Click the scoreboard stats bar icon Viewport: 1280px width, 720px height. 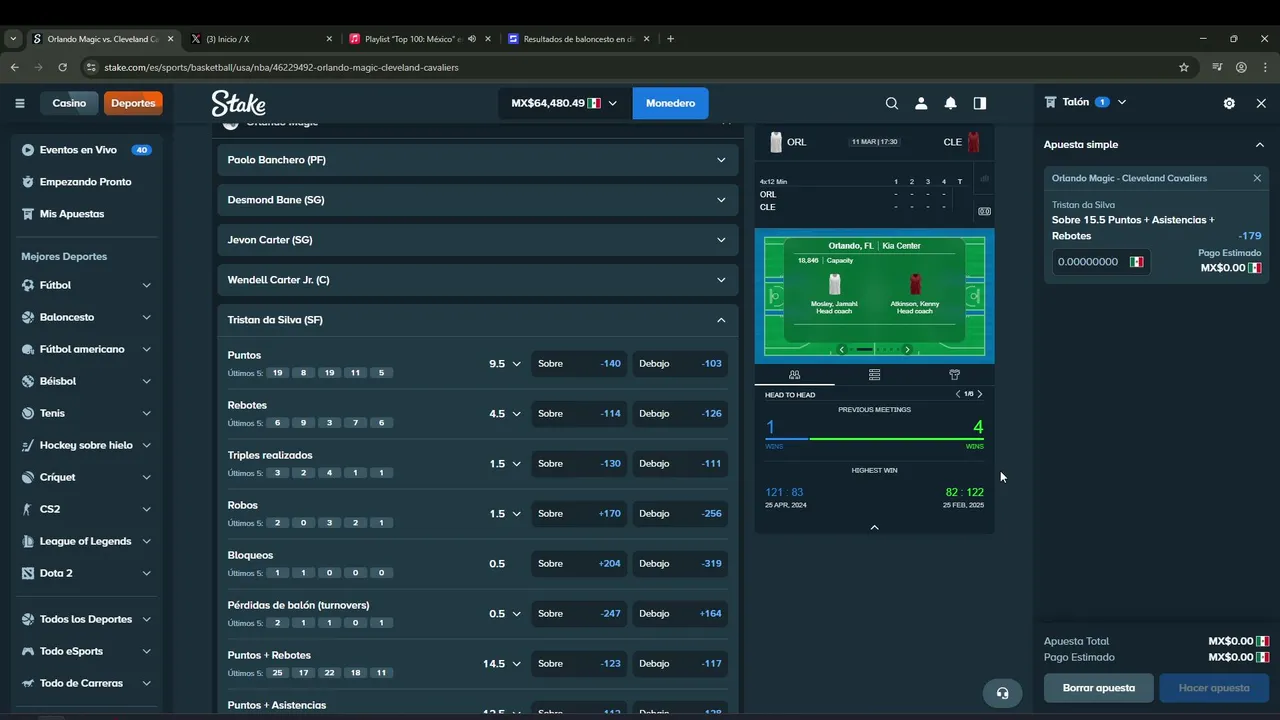[984, 179]
